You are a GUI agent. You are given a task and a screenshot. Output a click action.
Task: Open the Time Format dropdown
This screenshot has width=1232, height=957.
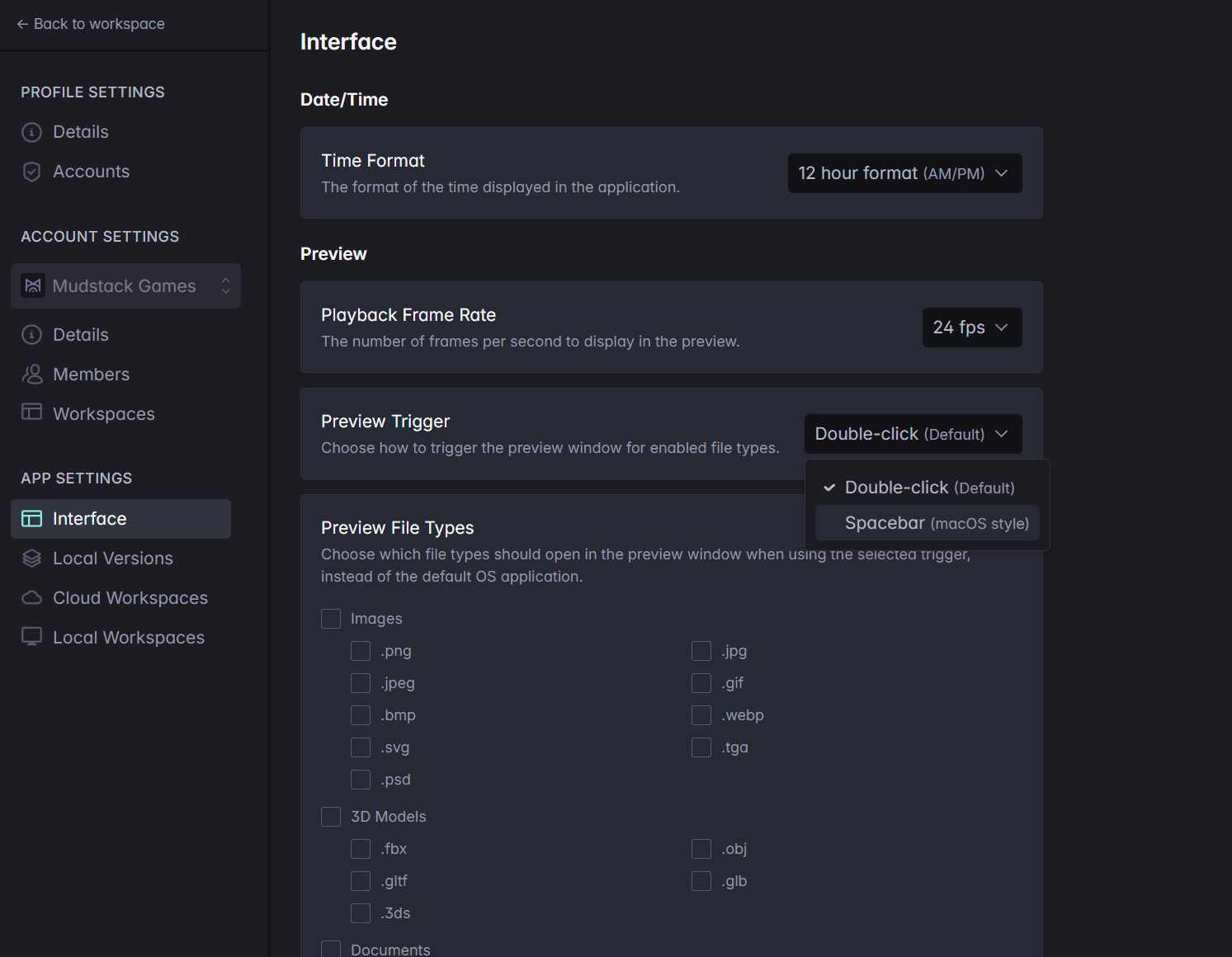(904, 173)
